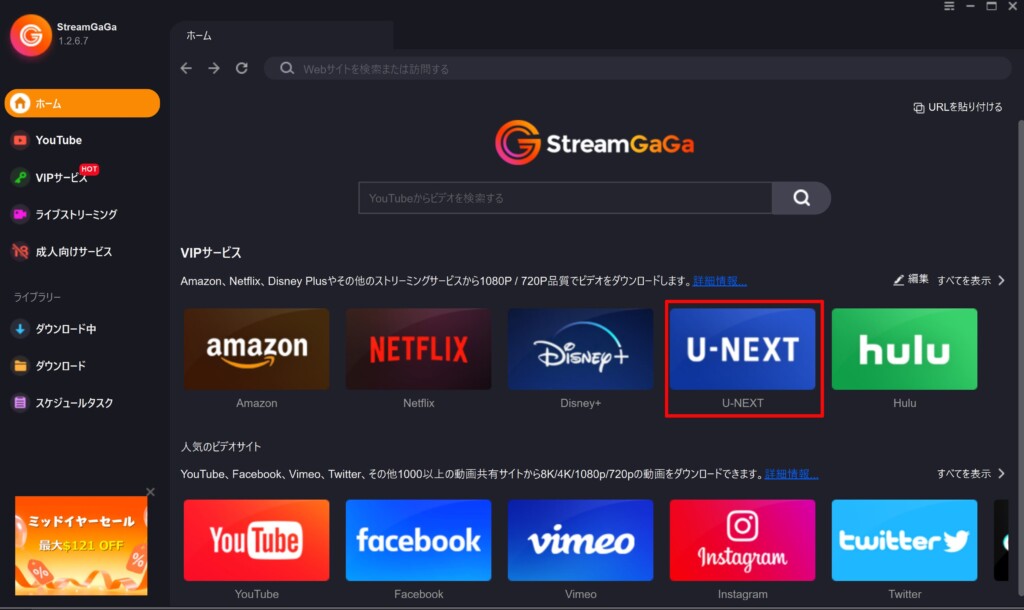Open VIPサービス in the sidebar

click(x=55, y=176)
